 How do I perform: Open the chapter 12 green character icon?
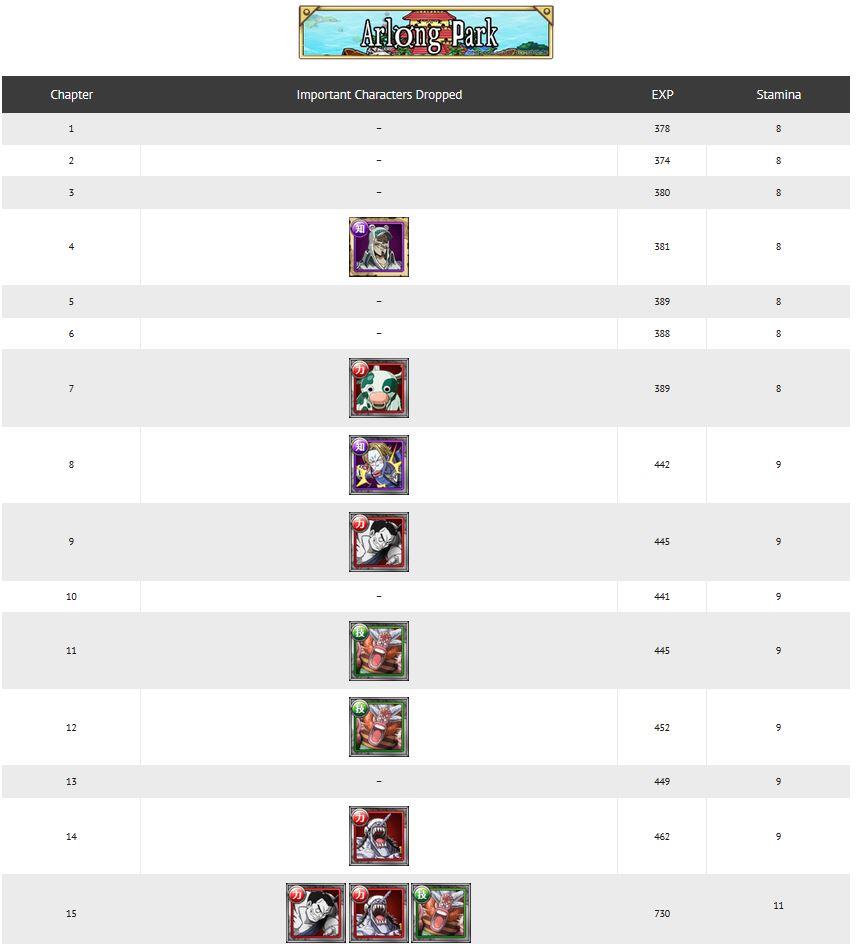[379, 727]
